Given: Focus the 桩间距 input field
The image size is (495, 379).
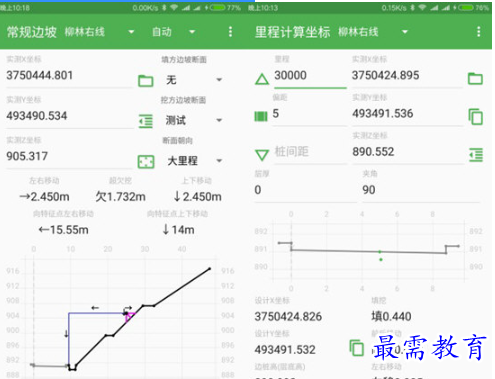Looking at the screenshot, I should point(310,152).
